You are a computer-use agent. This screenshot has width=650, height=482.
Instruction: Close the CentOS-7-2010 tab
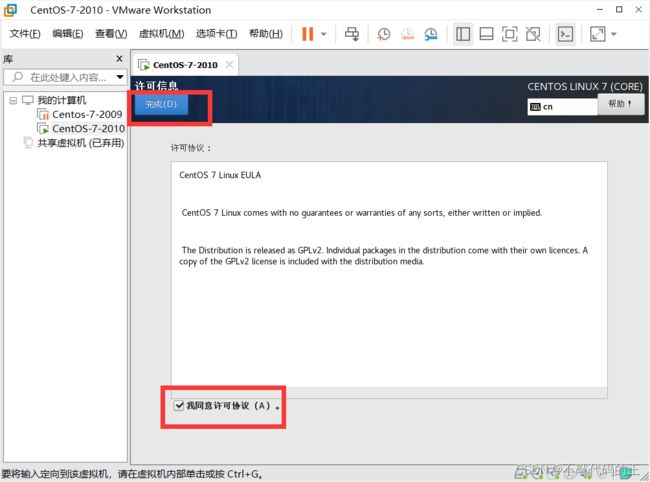click(229, 65)
